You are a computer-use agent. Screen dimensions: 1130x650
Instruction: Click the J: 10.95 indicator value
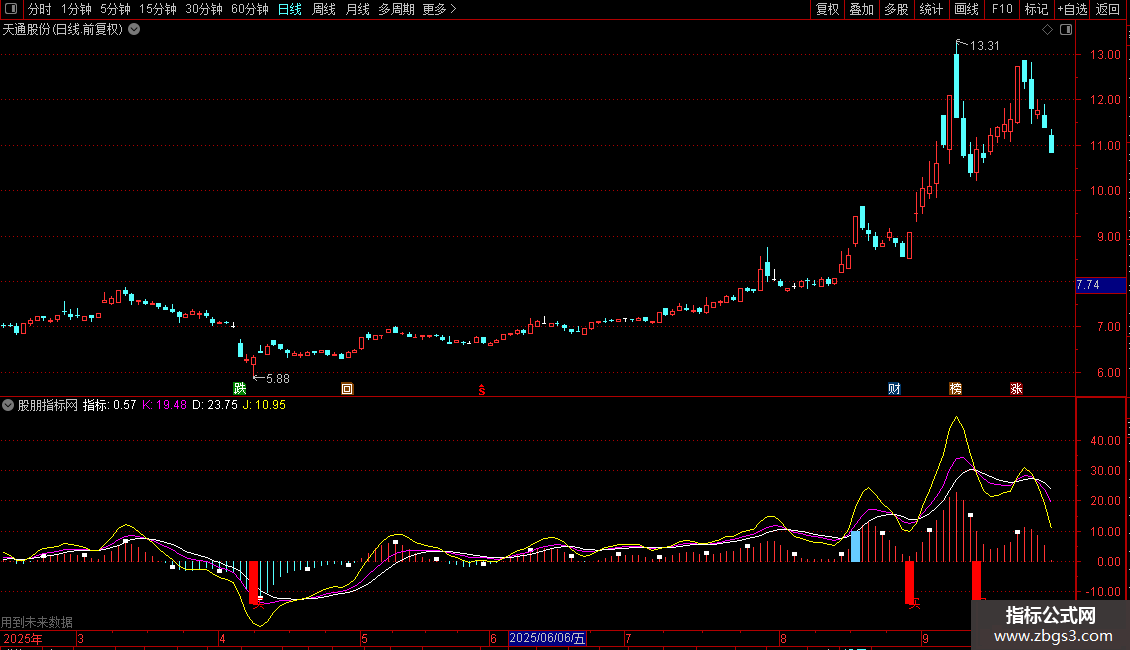264,405
